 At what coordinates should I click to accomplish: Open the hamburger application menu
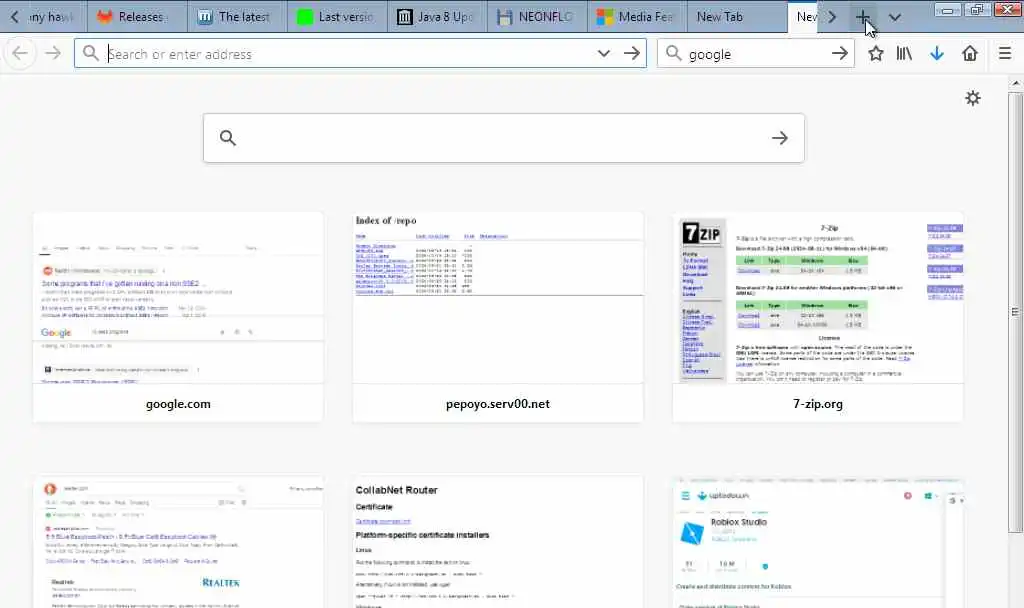(1005, 54)
